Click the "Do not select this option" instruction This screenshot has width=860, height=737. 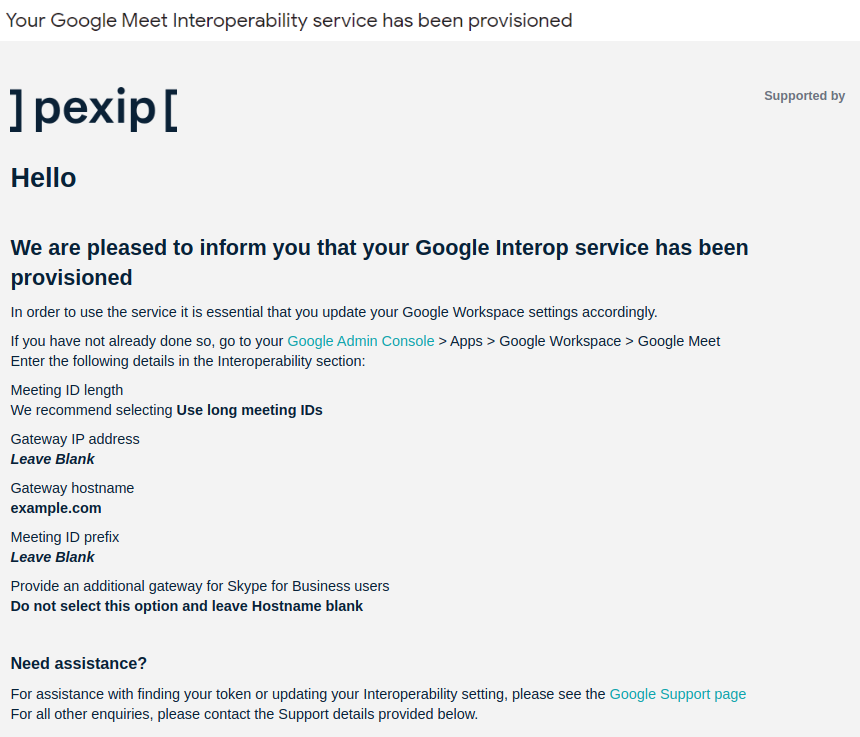pos(186,606)
